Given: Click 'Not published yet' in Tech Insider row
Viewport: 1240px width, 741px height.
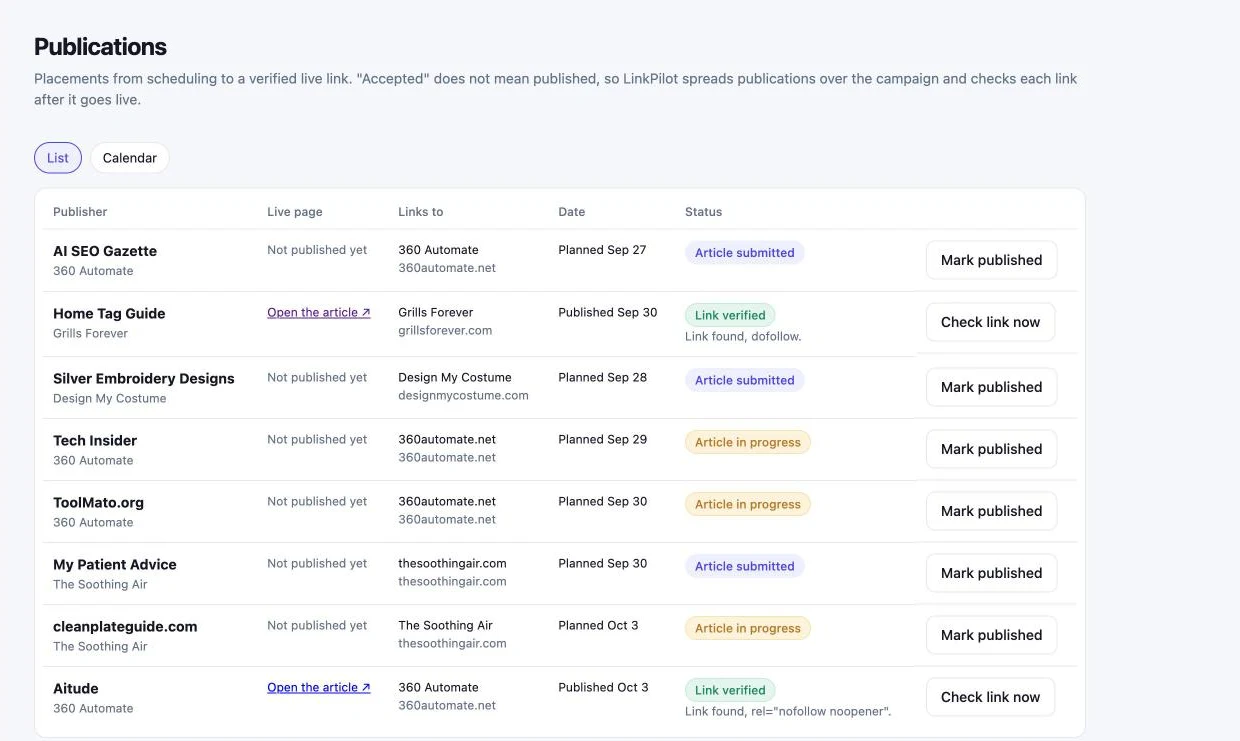Looking at the screenshot, I should coord(317,439).
